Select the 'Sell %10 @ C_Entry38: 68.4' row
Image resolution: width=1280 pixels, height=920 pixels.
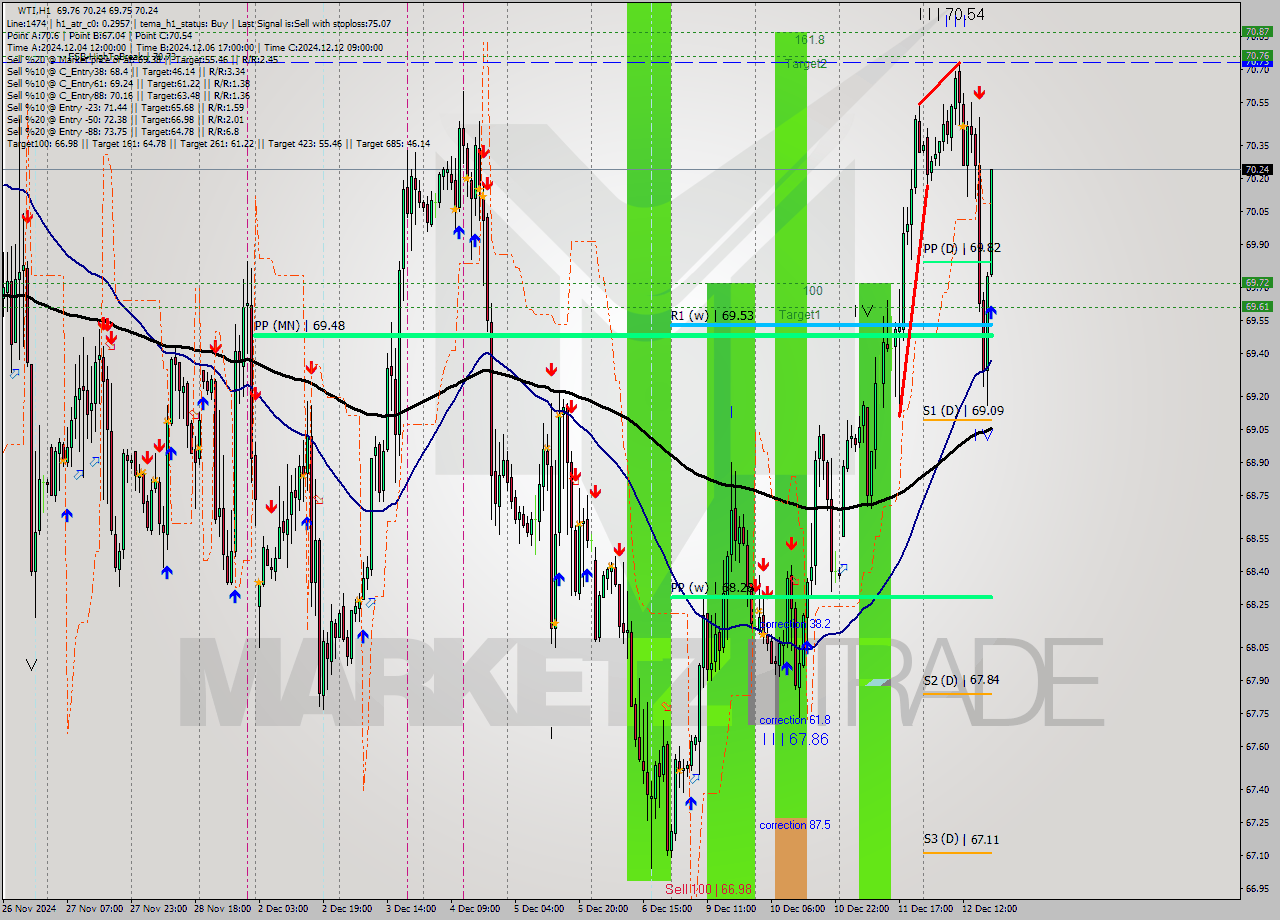(126, 71)
